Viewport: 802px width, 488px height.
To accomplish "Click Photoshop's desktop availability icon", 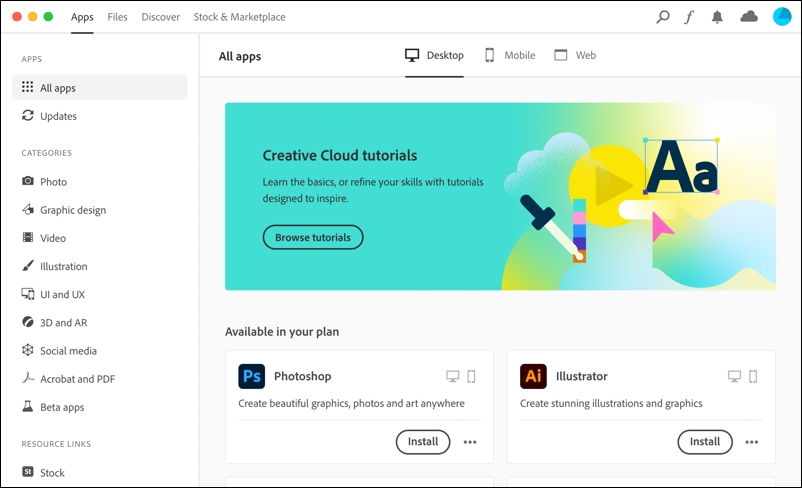I will click(453, 376).
